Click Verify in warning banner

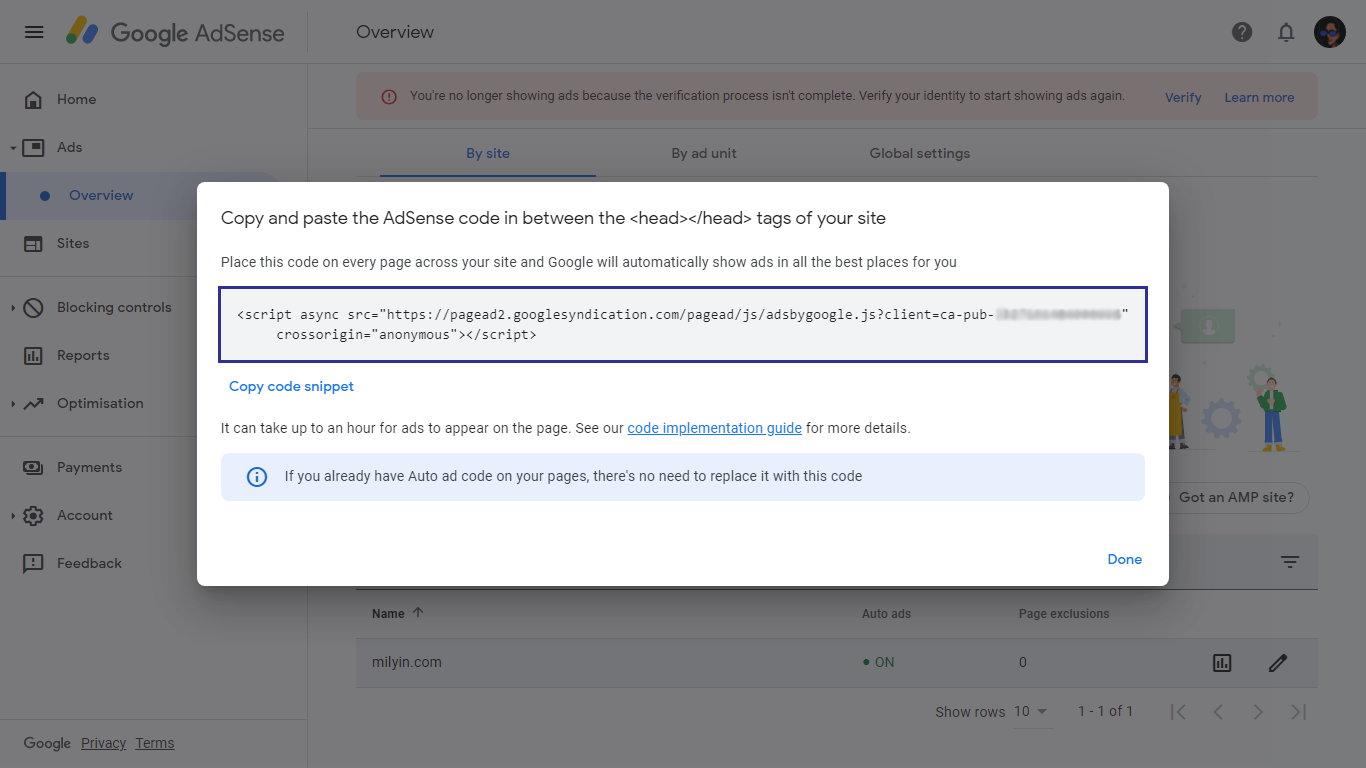(1183, 97)
